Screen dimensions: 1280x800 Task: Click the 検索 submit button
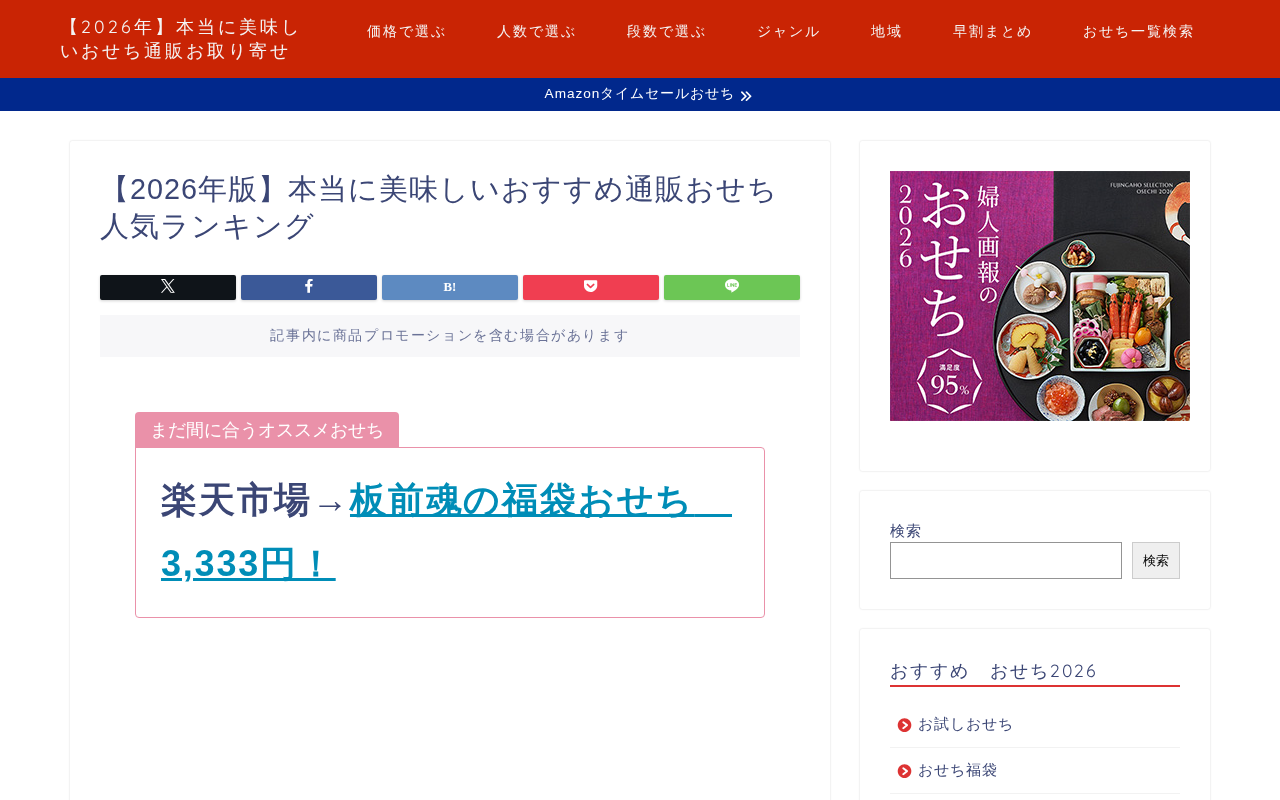coord(1156,561)
